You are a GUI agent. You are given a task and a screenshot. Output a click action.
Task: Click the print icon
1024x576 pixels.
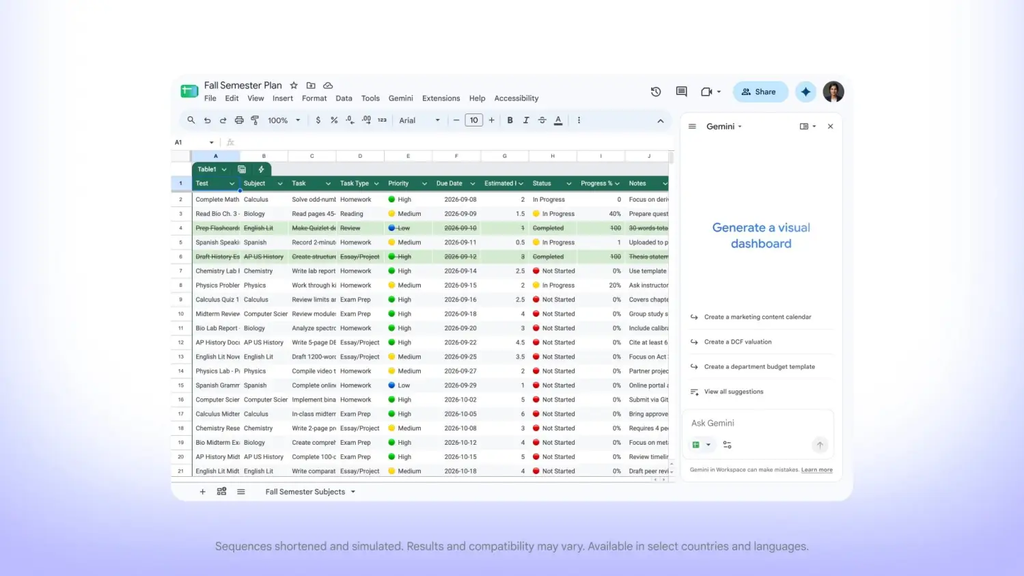(239, 120)
